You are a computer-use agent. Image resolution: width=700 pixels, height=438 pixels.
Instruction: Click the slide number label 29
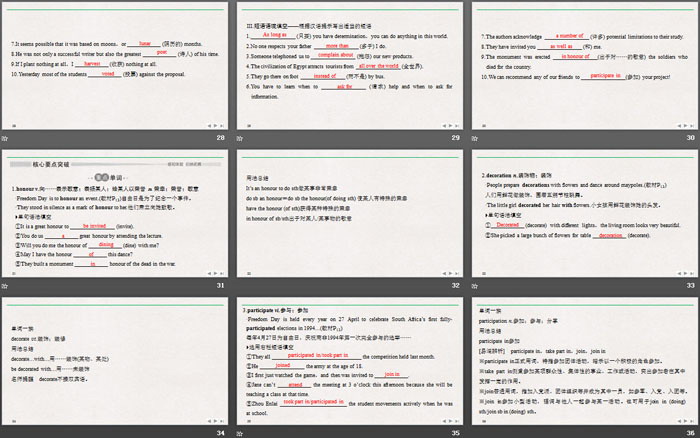454,138
